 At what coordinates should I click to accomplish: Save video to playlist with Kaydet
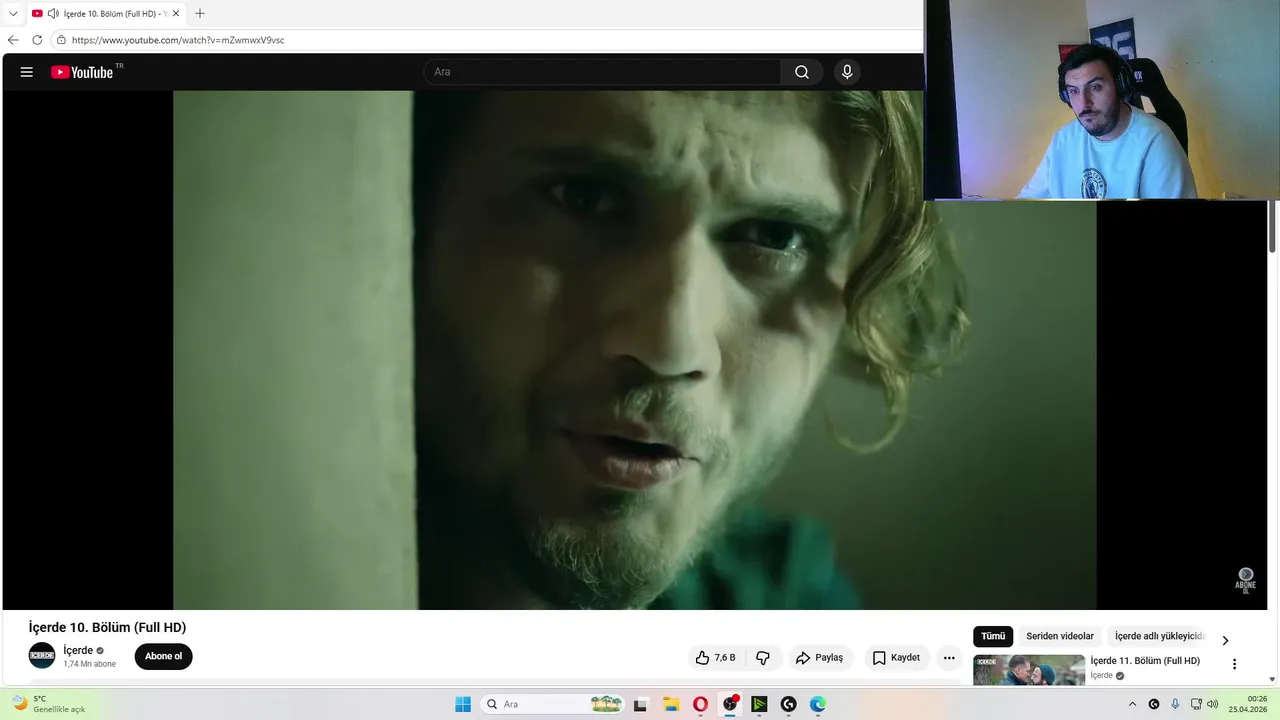(x=897, y=658)
